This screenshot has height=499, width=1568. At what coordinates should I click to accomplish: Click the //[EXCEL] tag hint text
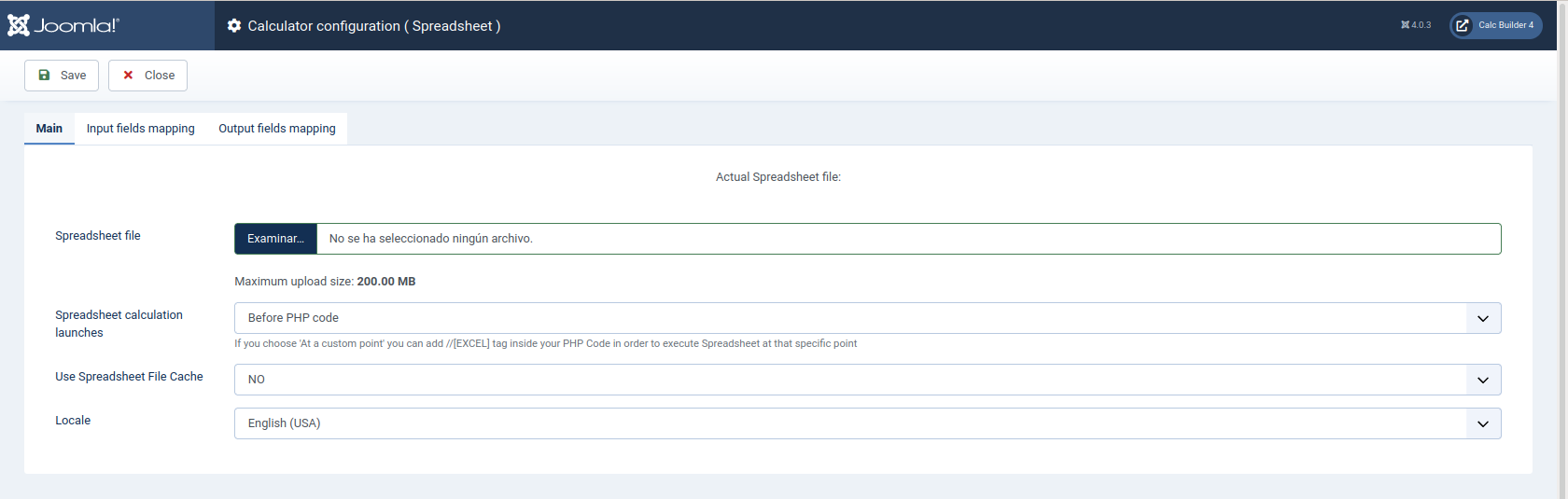546,344
